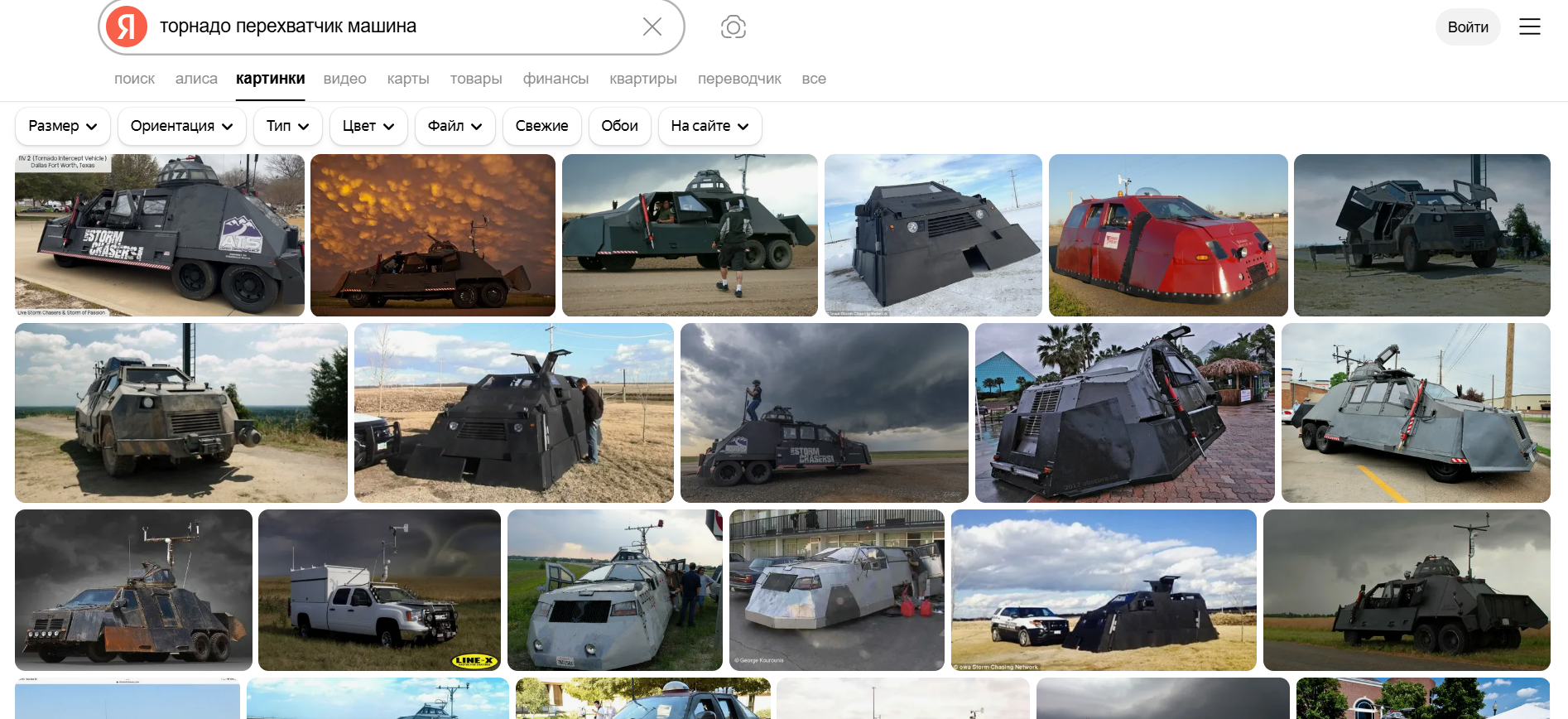Switch to алиса tab
This screenshot has width=1568, height=719.
coord(196,79)
